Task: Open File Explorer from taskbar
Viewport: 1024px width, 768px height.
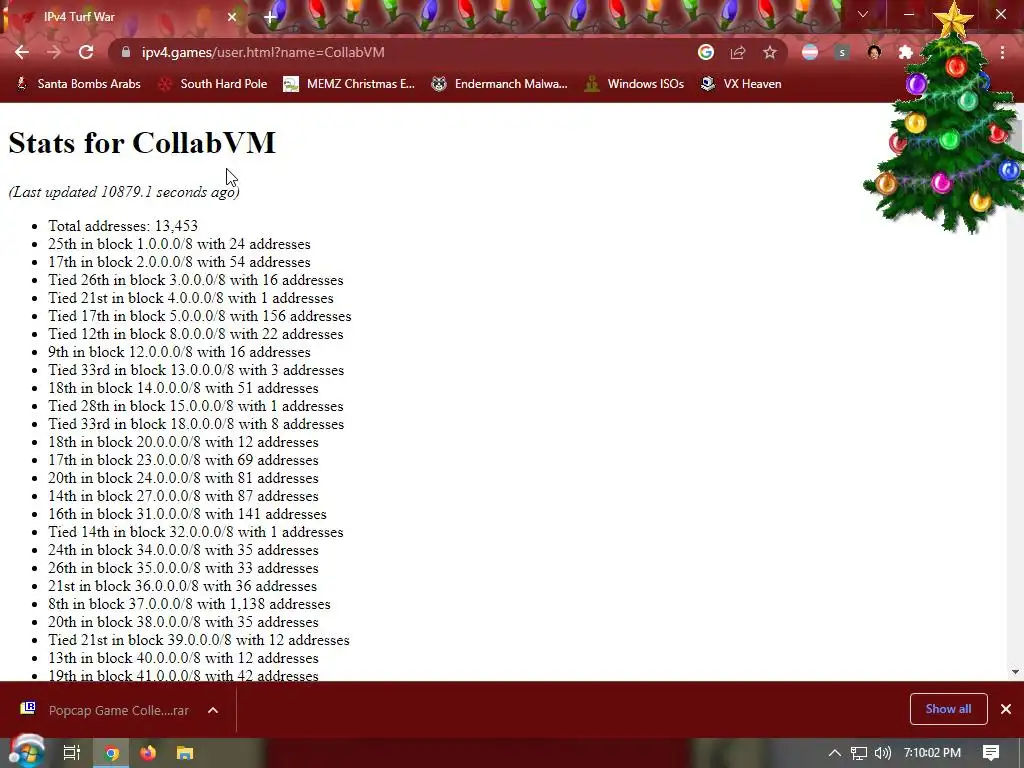Action: [x=185, y=753]
